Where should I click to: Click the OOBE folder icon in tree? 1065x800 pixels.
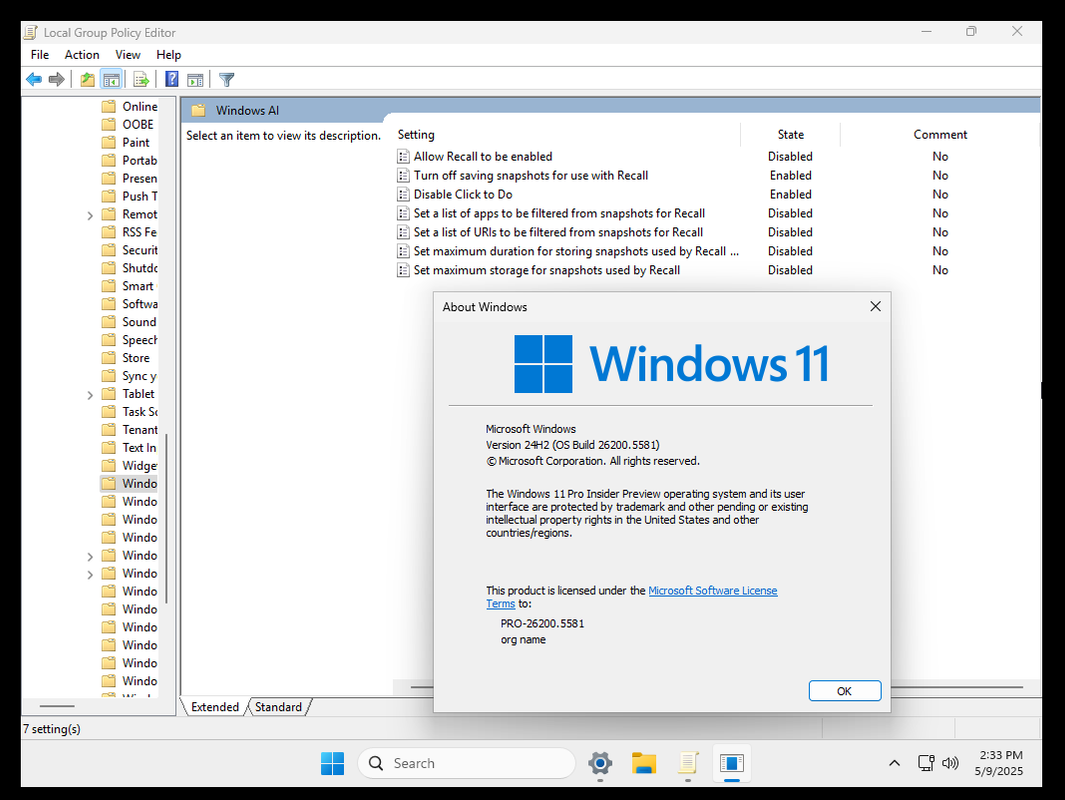point(109,124)
